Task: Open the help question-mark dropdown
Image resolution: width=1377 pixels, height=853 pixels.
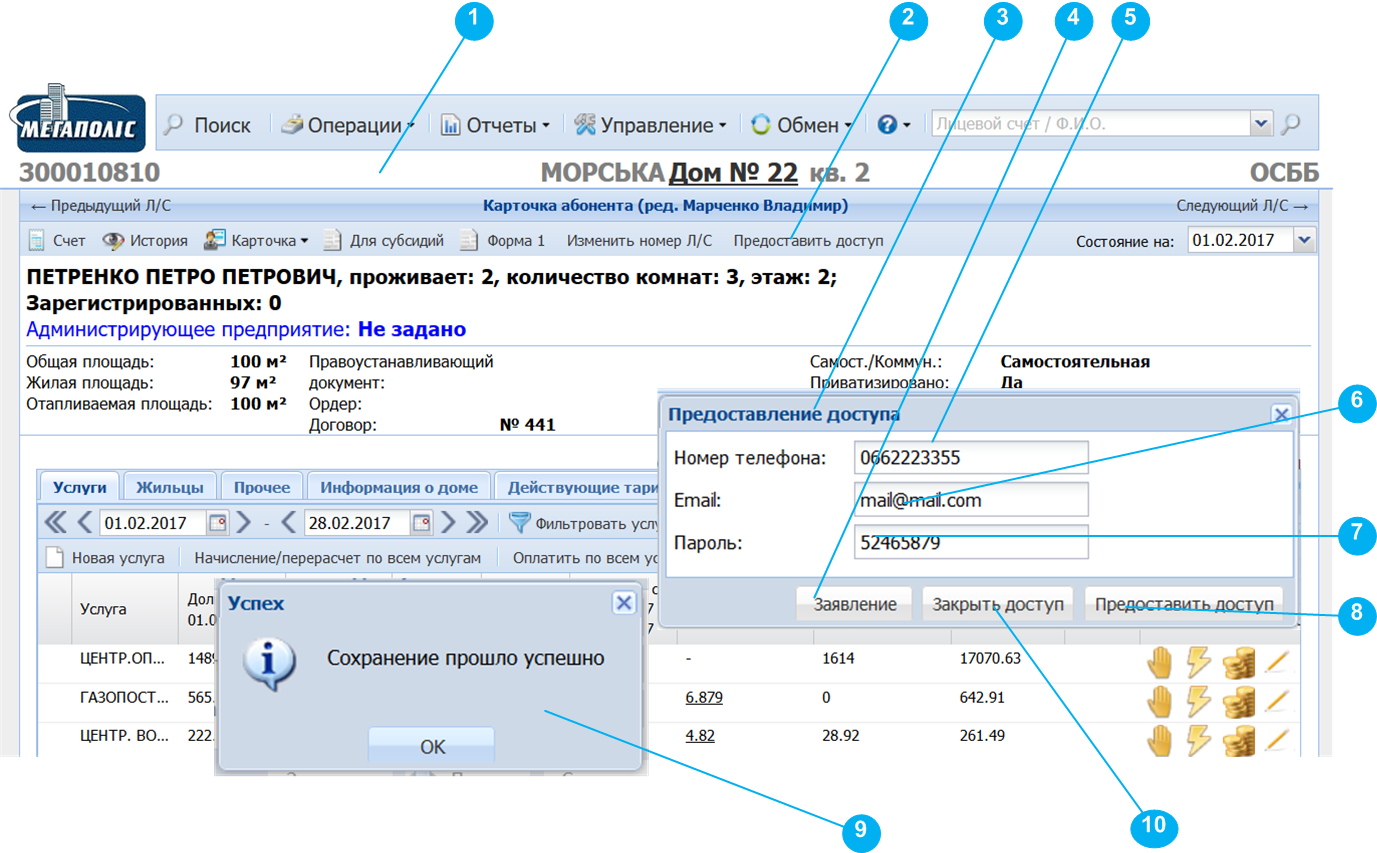Action: point(894,125)
